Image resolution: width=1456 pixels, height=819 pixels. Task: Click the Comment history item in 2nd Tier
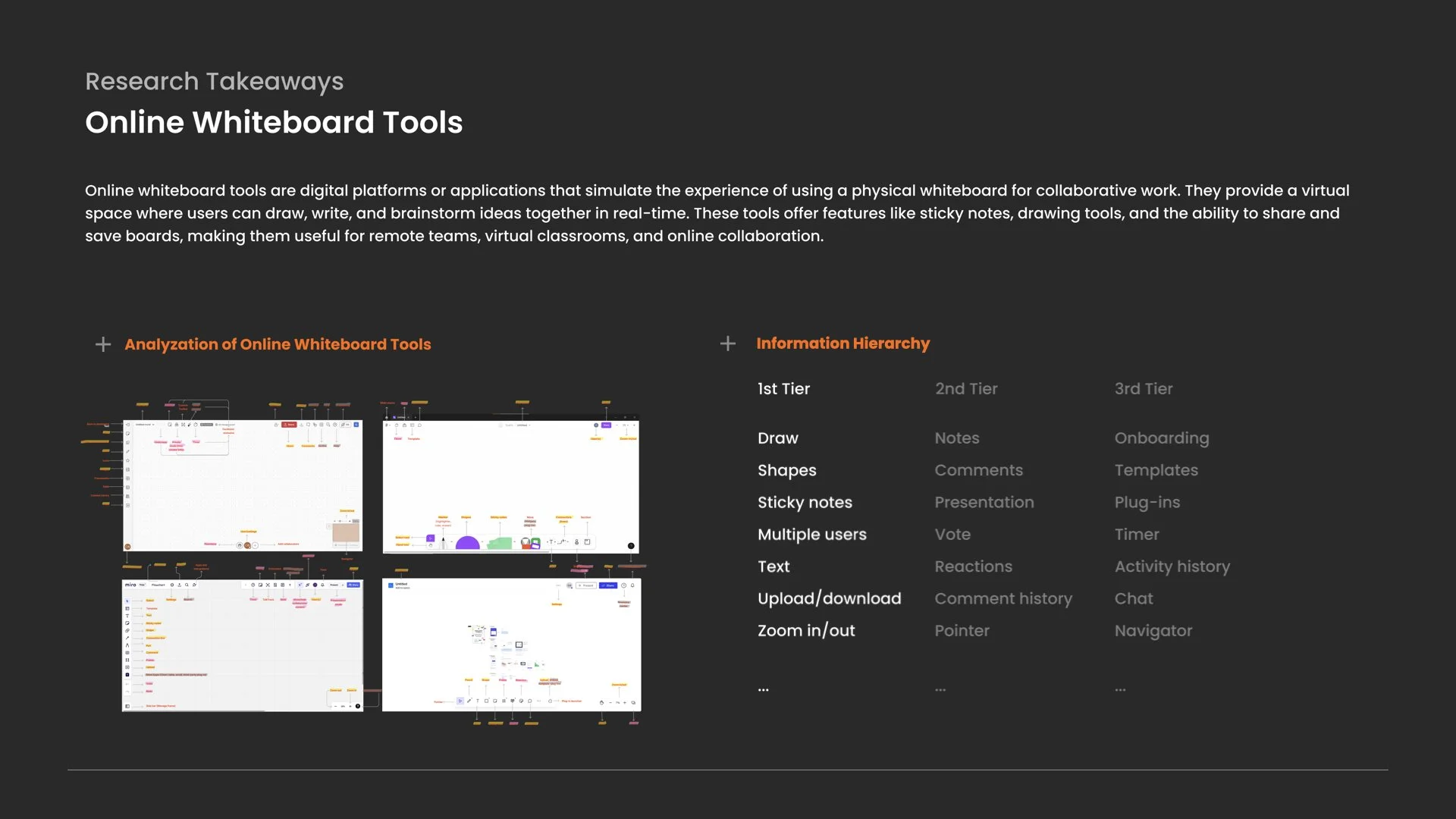(x=1003, y=598)
